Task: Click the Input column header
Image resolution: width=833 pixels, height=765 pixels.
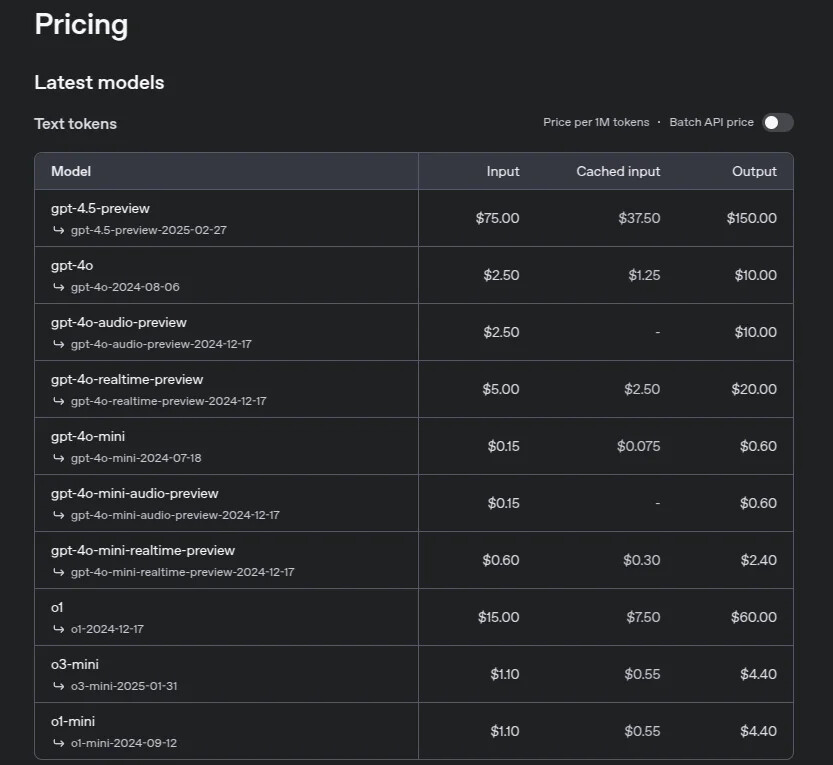Action: pyautogui.click(x=502, y=171)
